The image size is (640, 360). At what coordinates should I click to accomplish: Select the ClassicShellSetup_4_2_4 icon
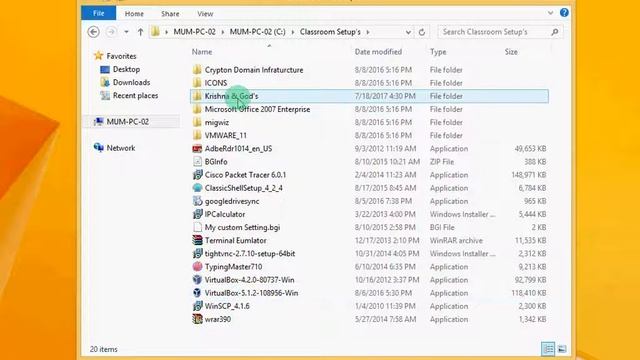[x=197, y=188]
